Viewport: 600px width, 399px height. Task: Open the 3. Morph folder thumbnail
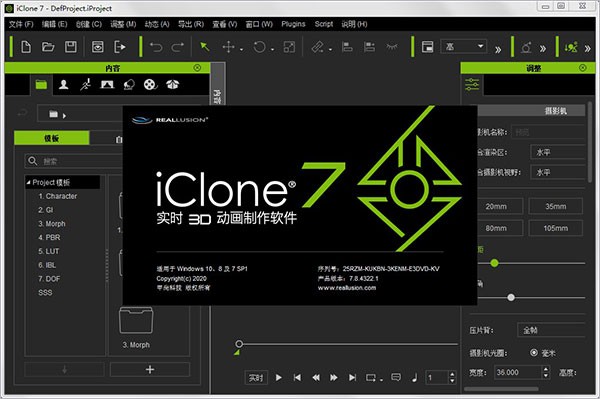click(136, 320)
